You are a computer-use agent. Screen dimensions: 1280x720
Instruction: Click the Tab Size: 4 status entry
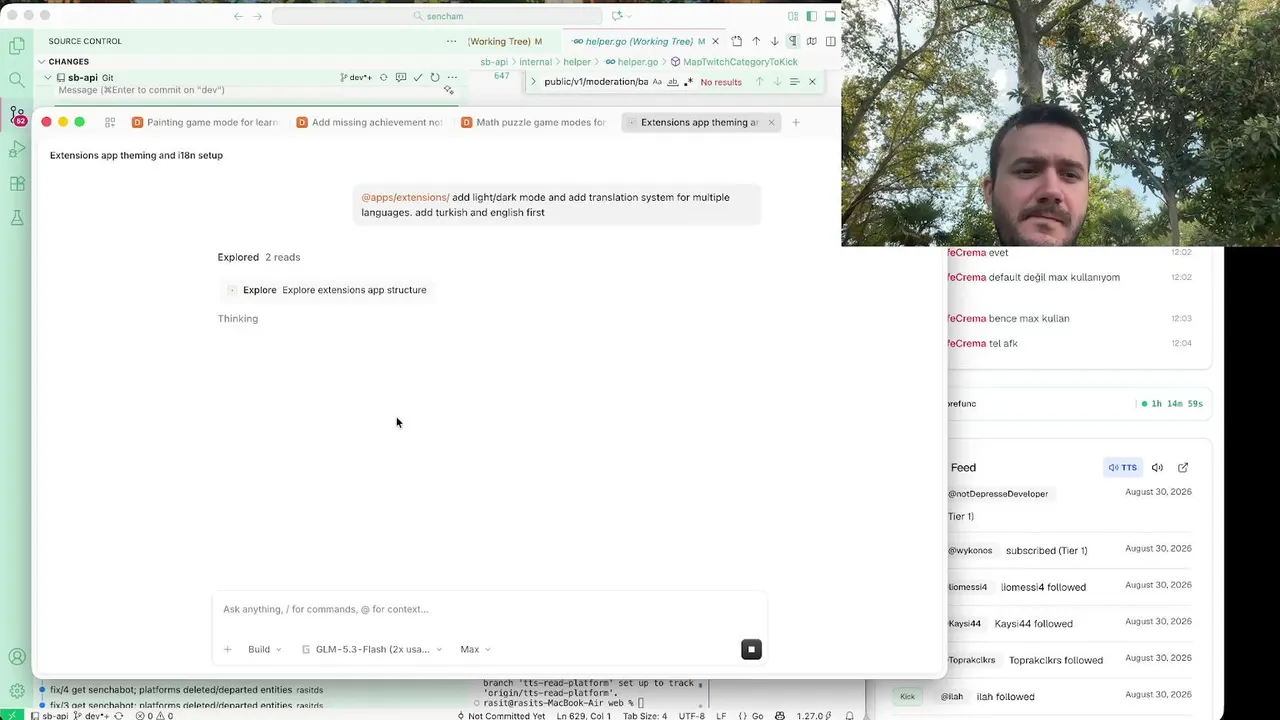644,716
